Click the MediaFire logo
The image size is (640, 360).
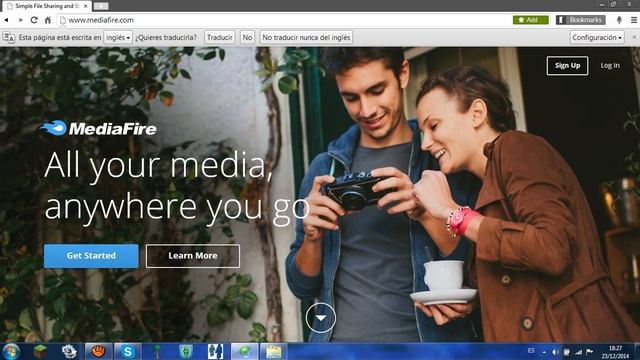click(98, 129)
